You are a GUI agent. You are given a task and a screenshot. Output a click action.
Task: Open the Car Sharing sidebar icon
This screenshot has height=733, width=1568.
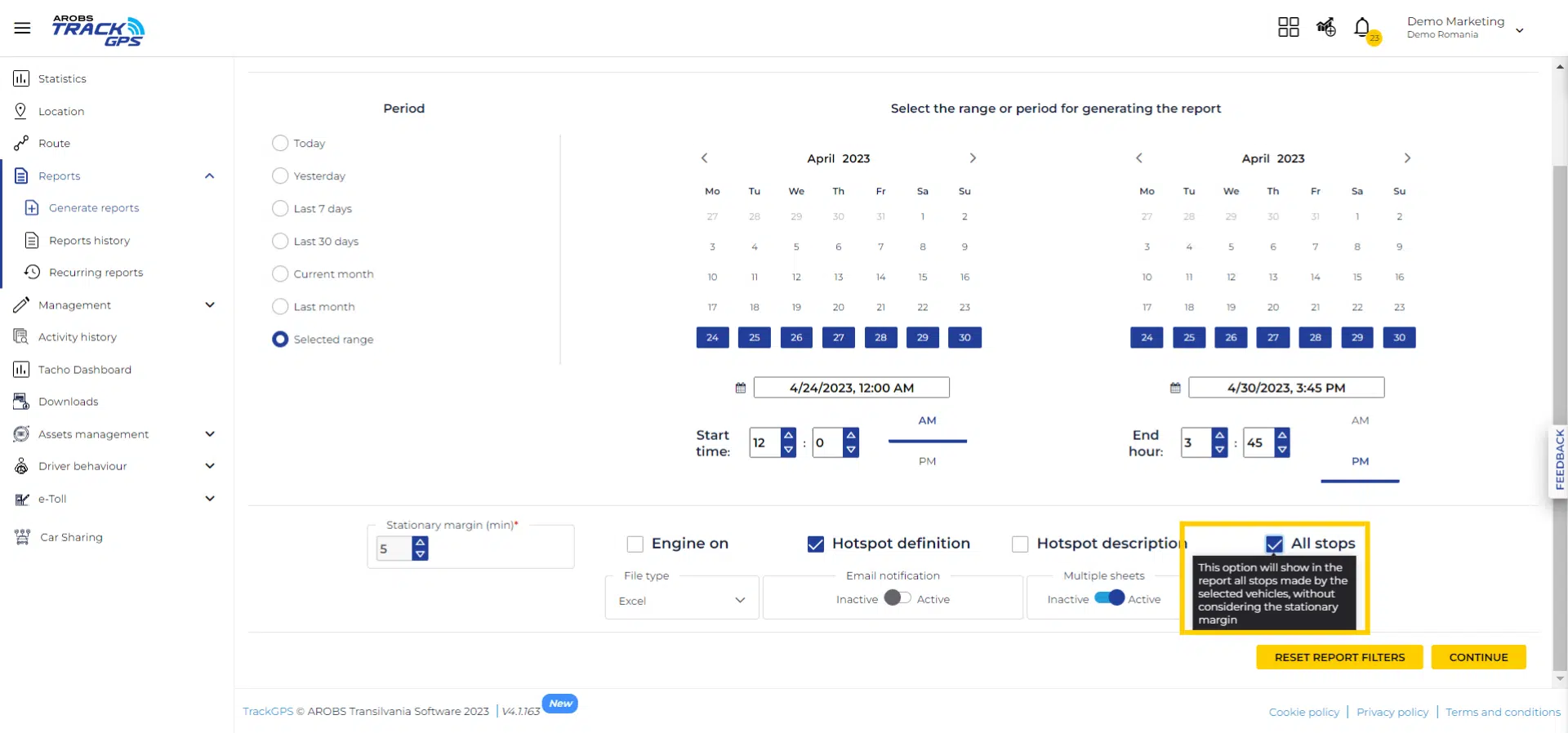[x=22, y=537]
